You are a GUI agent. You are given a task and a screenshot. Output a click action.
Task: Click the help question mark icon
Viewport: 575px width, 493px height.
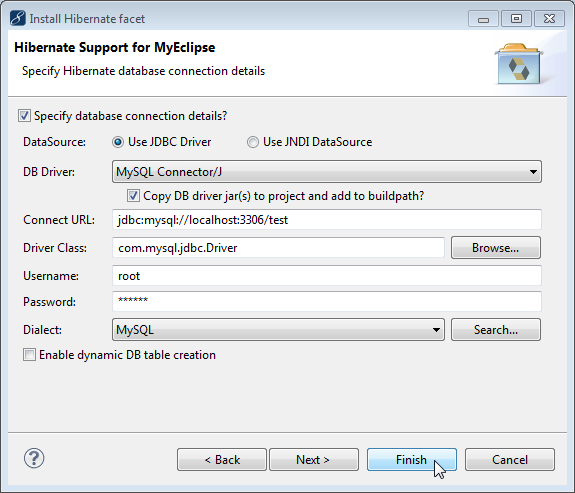pyautogui.click(x=34, y=458)
